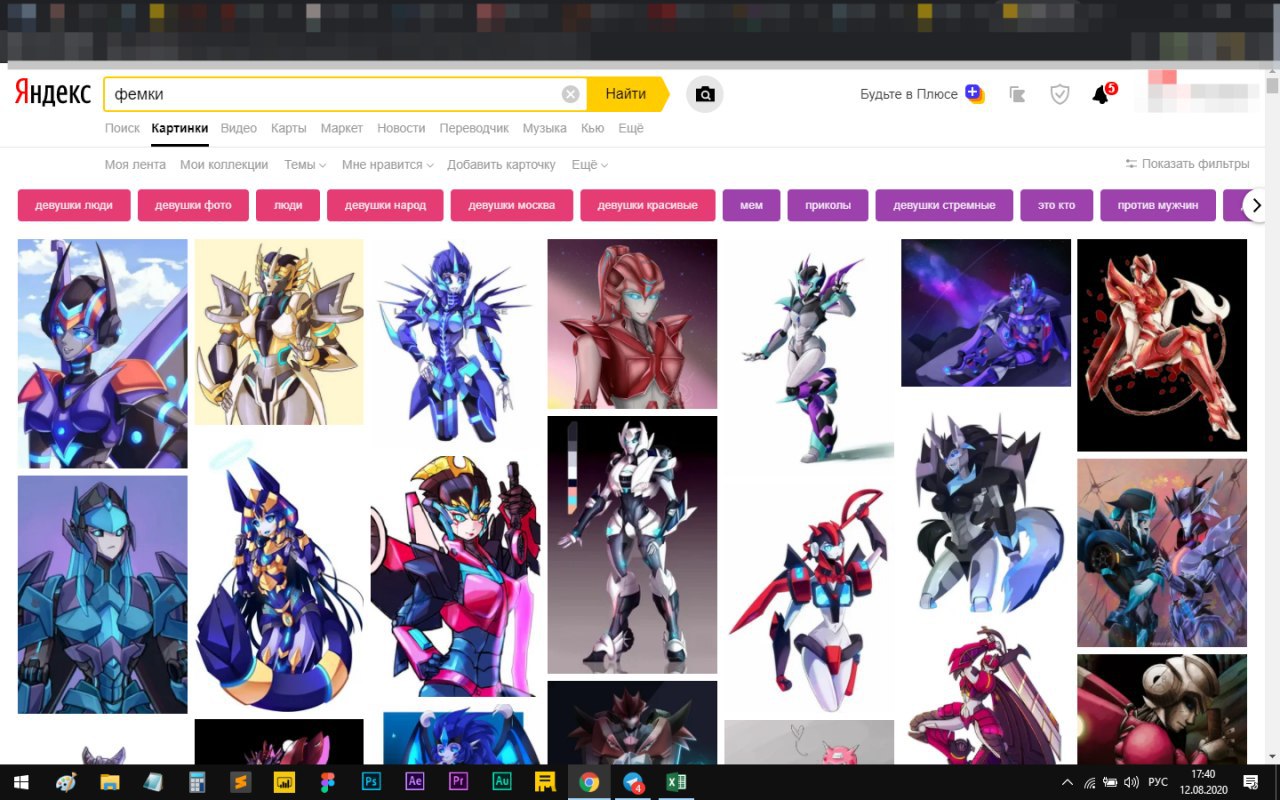Image resolution: width=1280 pixels, height=800 pixels.
Task: Open Ещё in the services tab row
Action: point(631,128)
